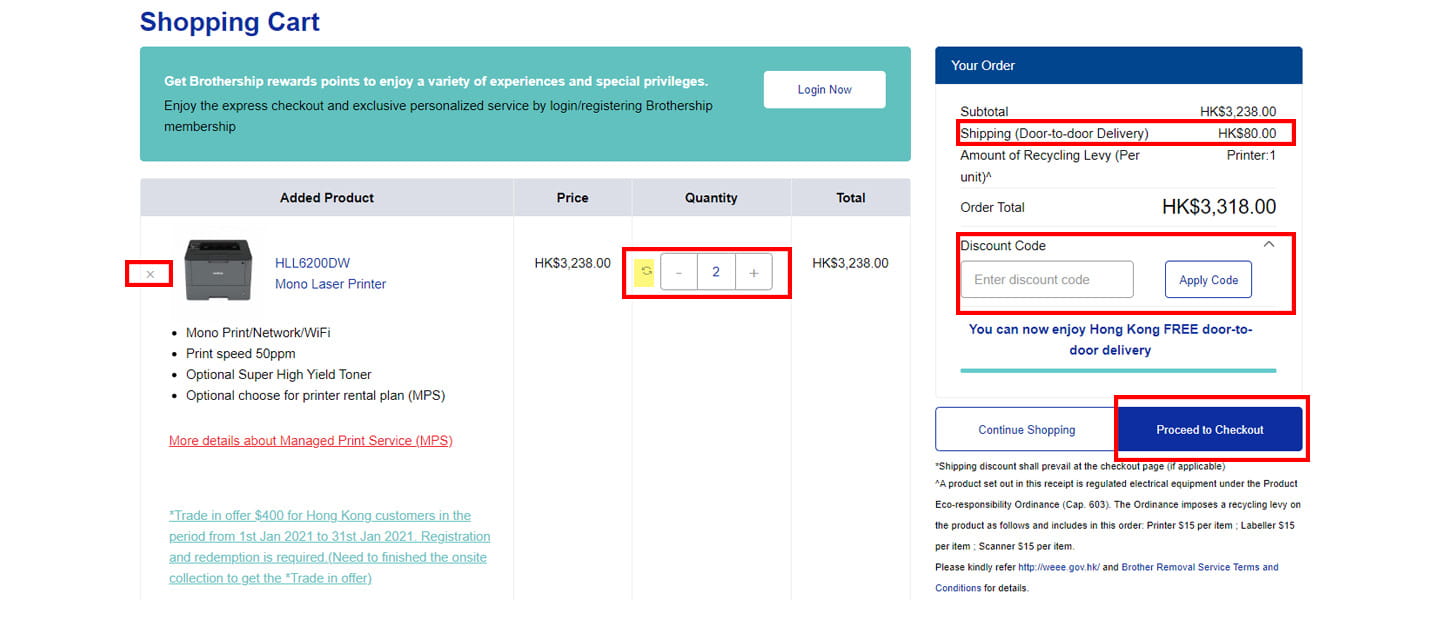1440x620 pixels.
Task: Decrease quantity with the minus button
Action: click(x=679, y=272)
